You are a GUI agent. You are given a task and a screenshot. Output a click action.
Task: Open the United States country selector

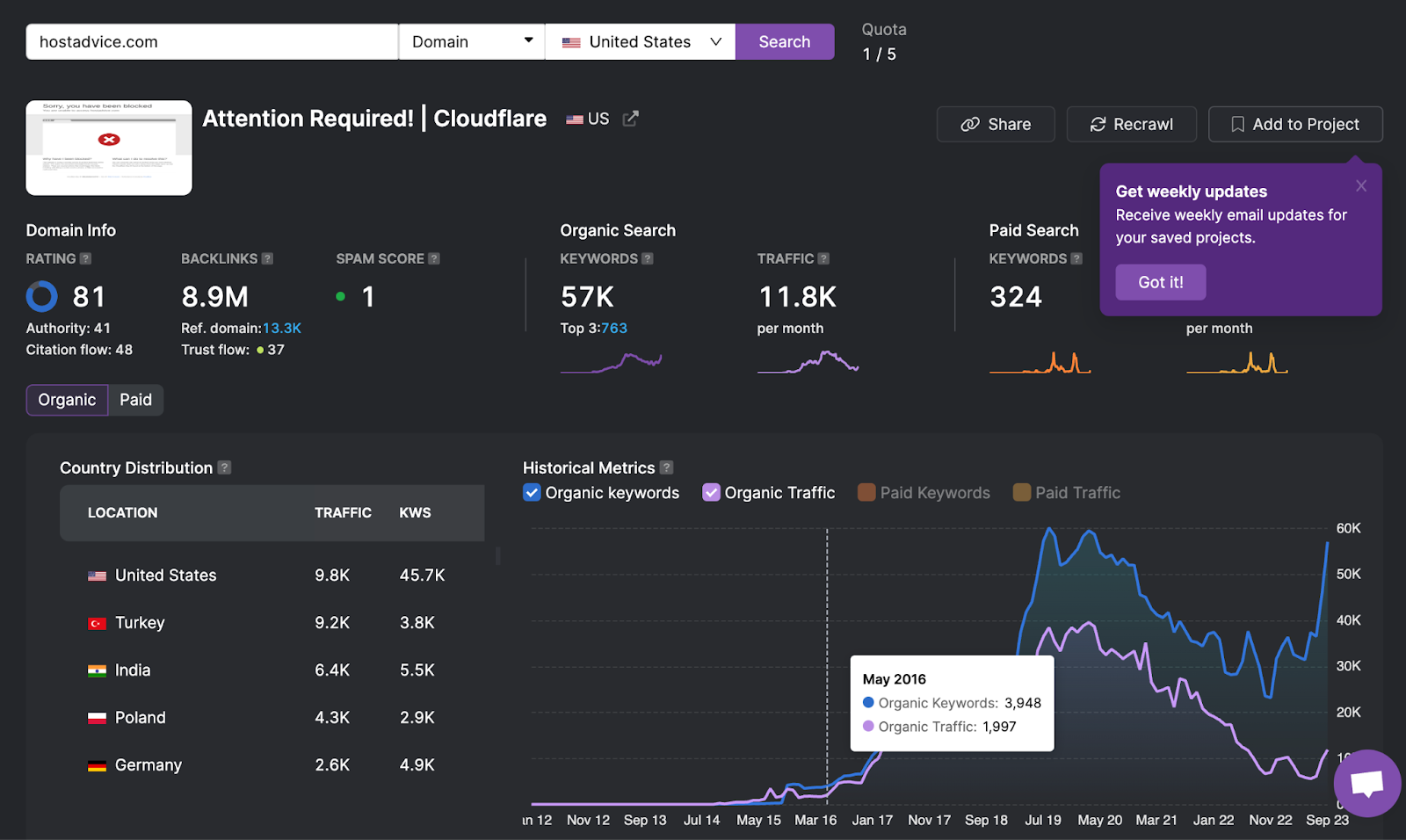point(639,41)
